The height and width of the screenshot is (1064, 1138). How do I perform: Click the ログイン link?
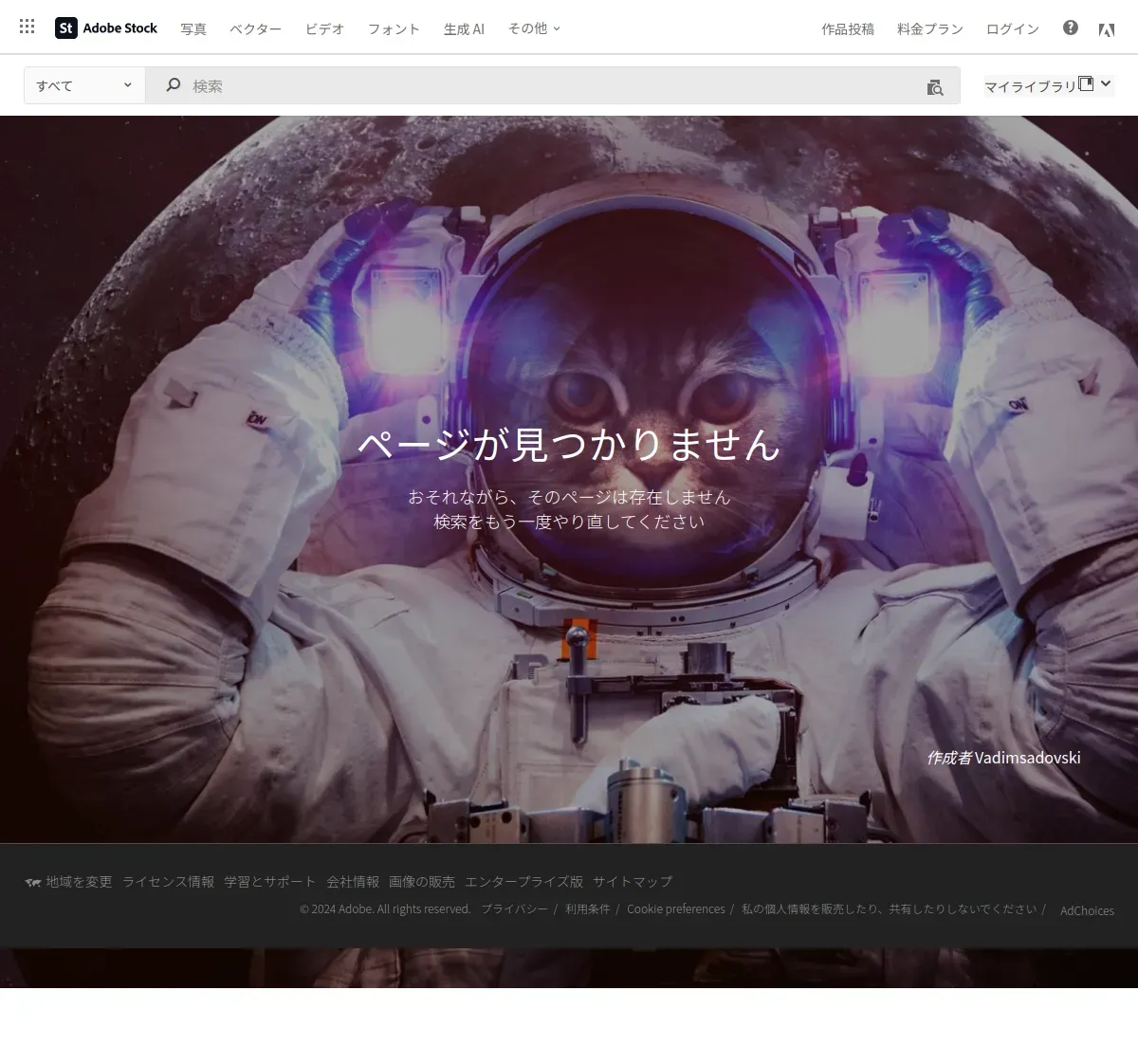1013,29
